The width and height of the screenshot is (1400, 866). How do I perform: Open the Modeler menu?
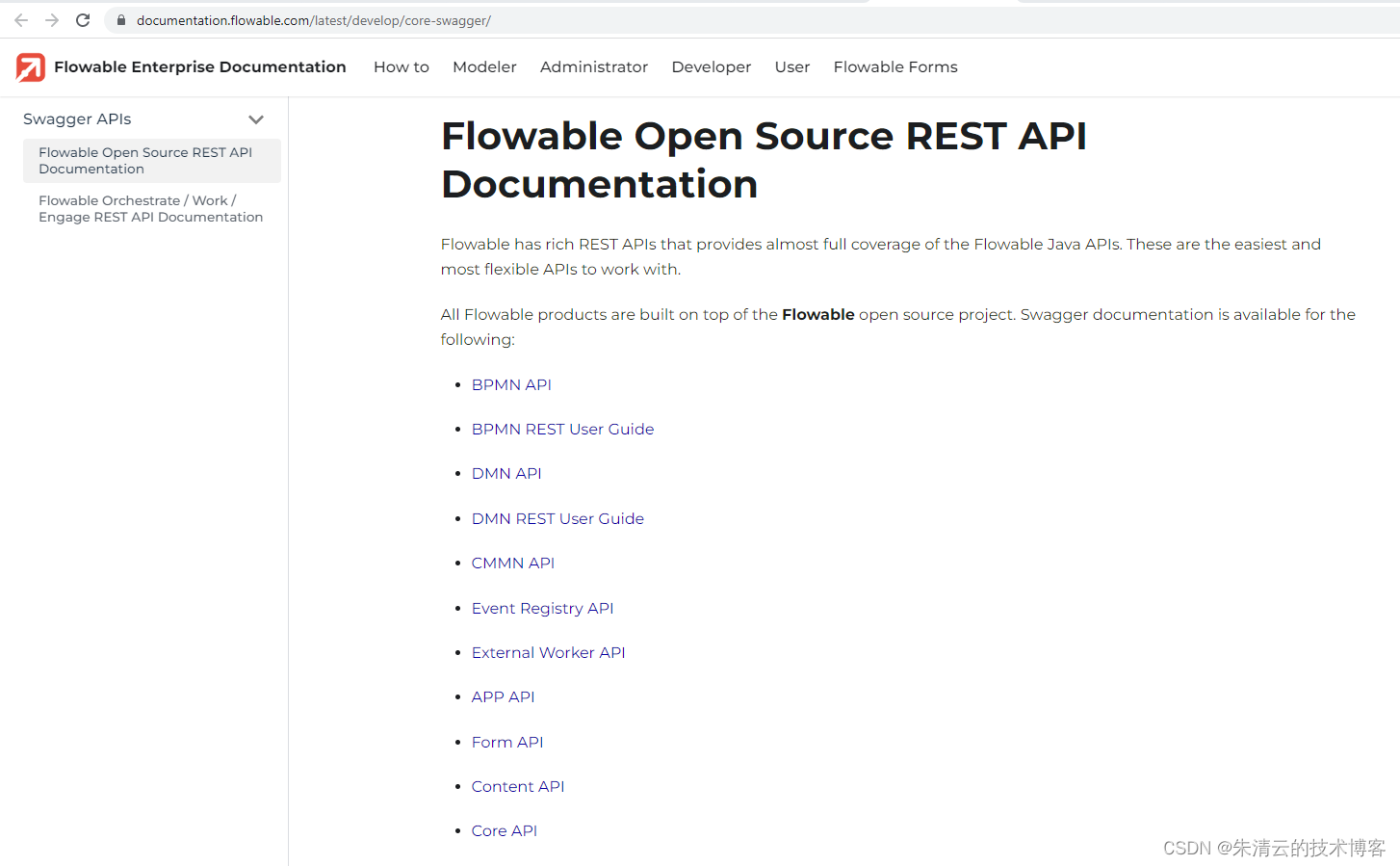[484, 66]
